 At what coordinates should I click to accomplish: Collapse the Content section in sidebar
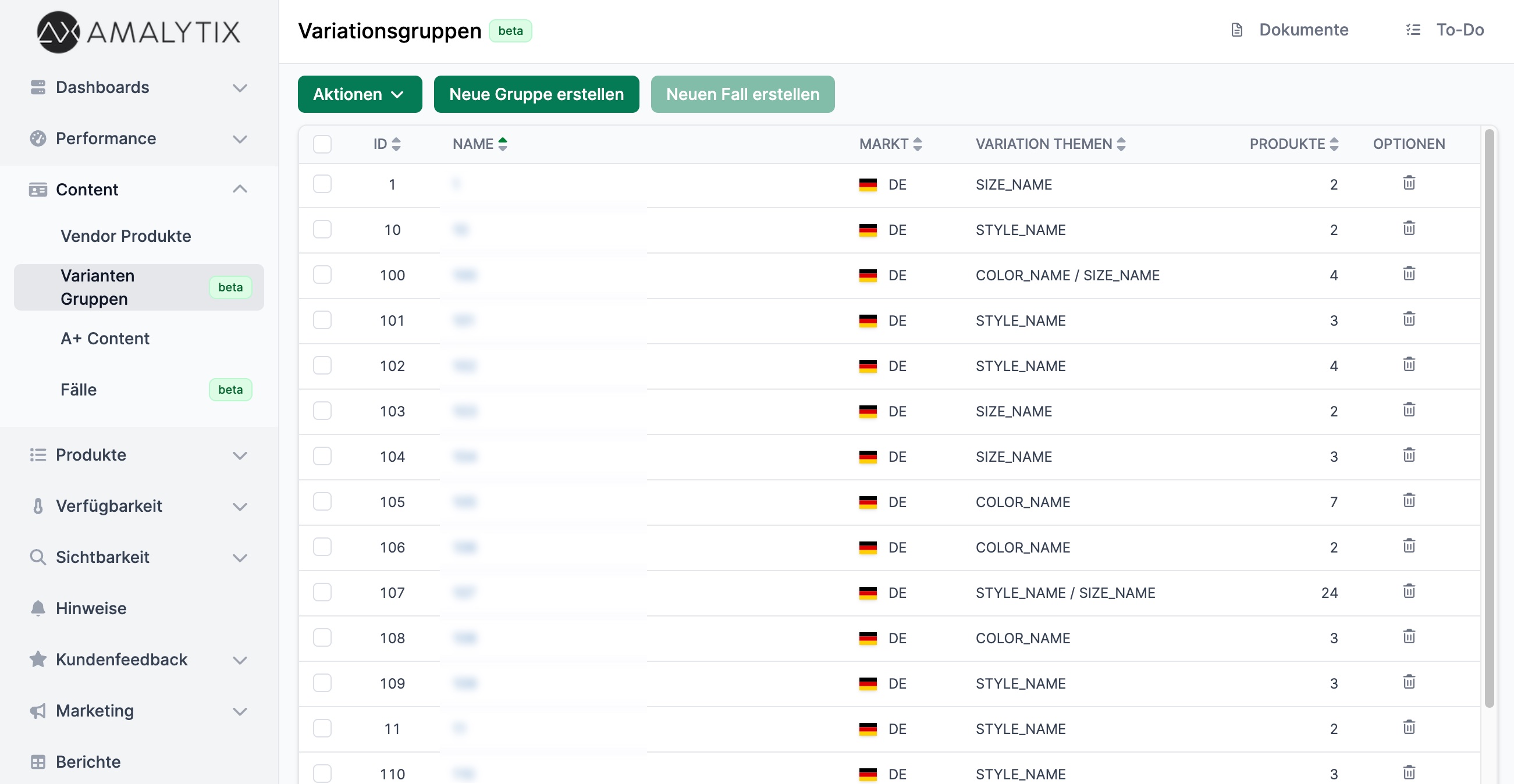(x=240, y=189)
